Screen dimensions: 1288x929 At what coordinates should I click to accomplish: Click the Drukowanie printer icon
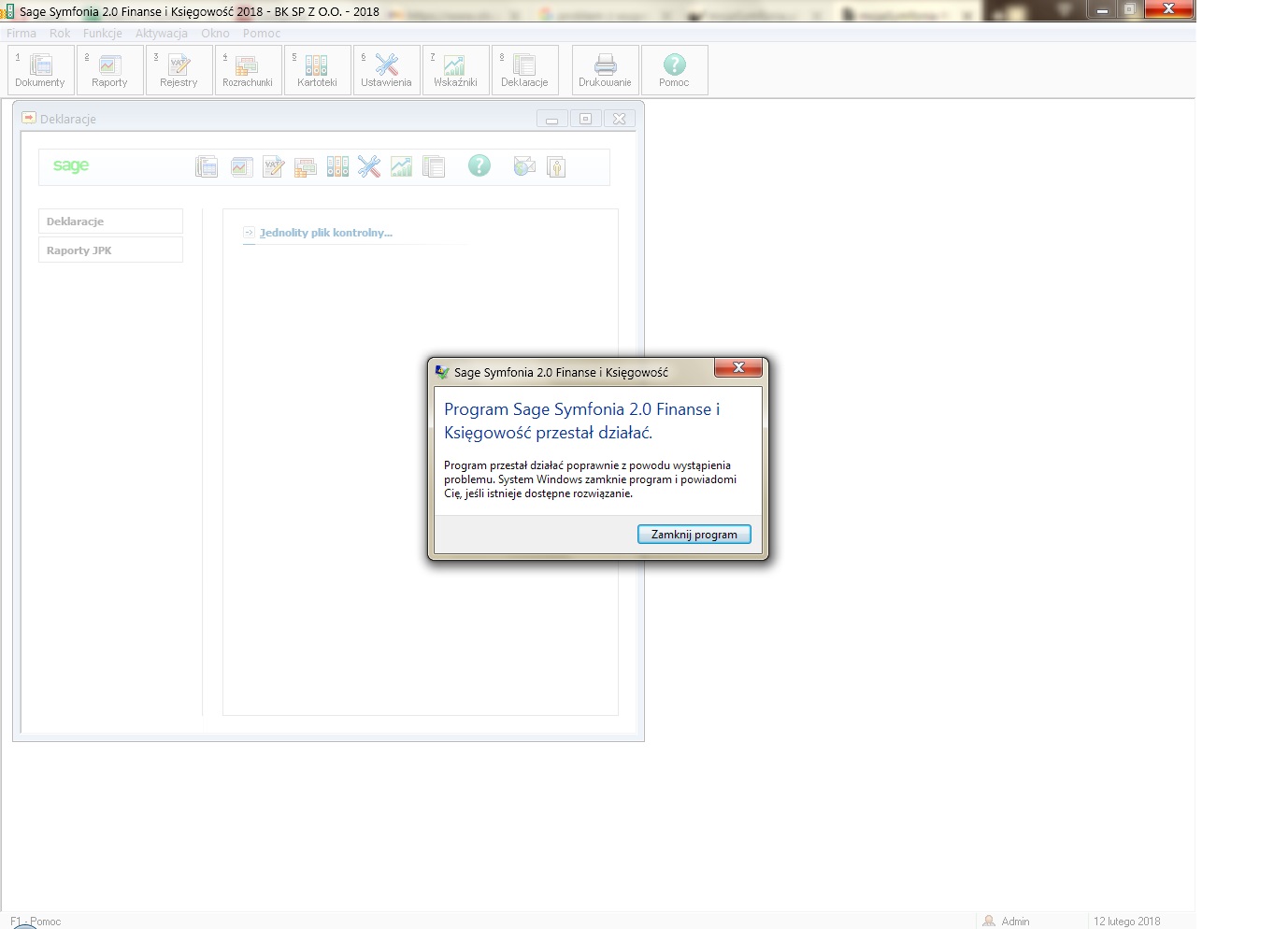point(605,70)
